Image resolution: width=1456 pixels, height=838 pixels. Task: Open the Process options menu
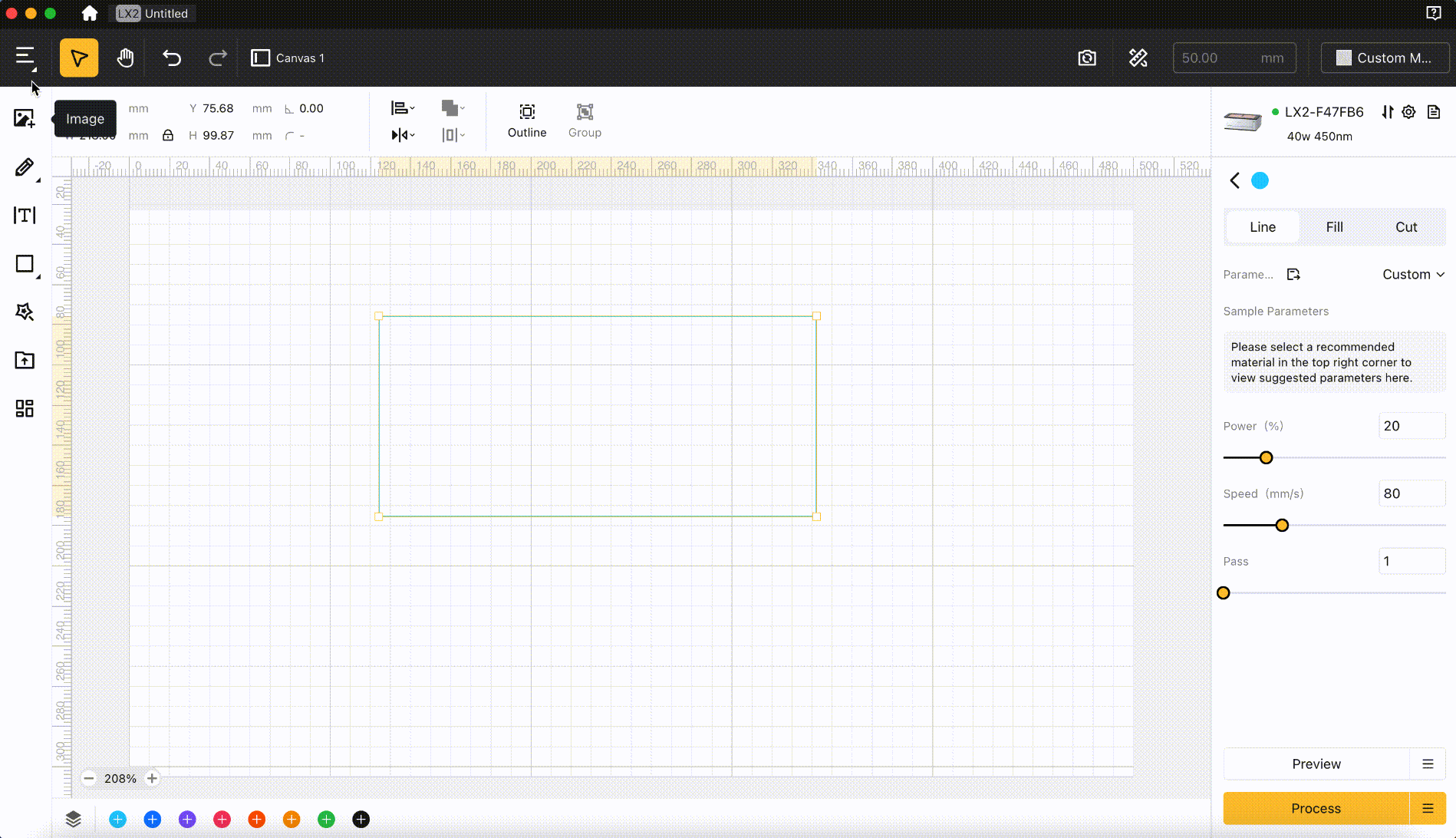pyautogui.click(x=1428, y=808)
